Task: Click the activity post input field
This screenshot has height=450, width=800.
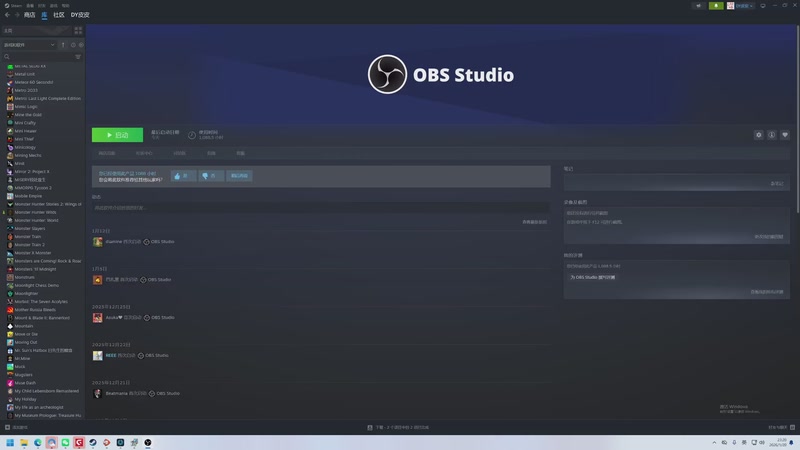Action: [321, 208]
